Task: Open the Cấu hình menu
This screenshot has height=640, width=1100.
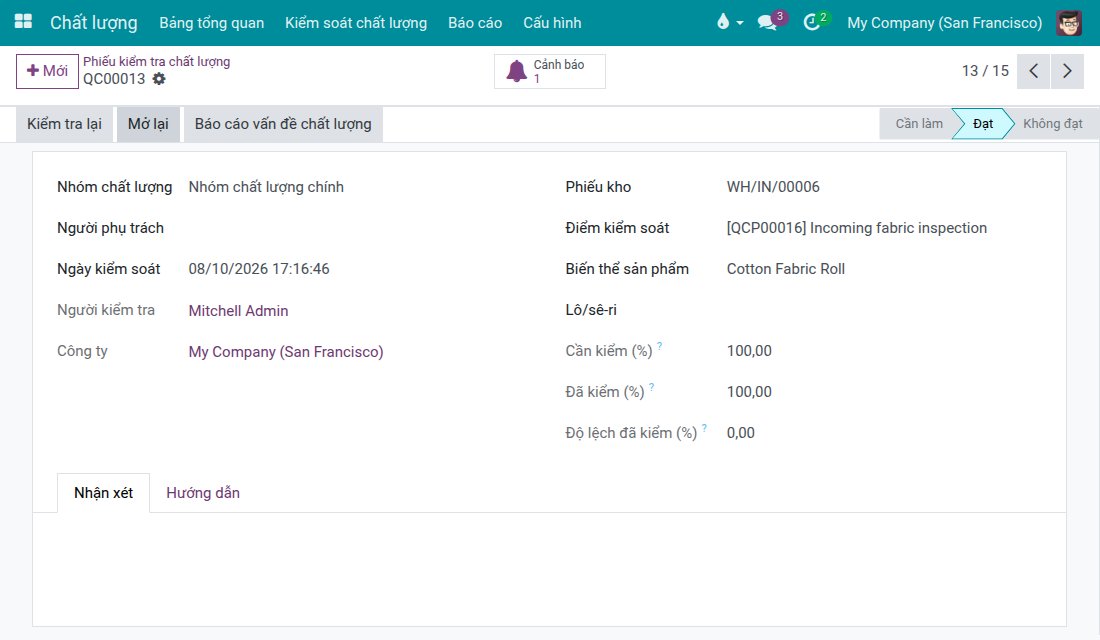Action: coord(552,22)
